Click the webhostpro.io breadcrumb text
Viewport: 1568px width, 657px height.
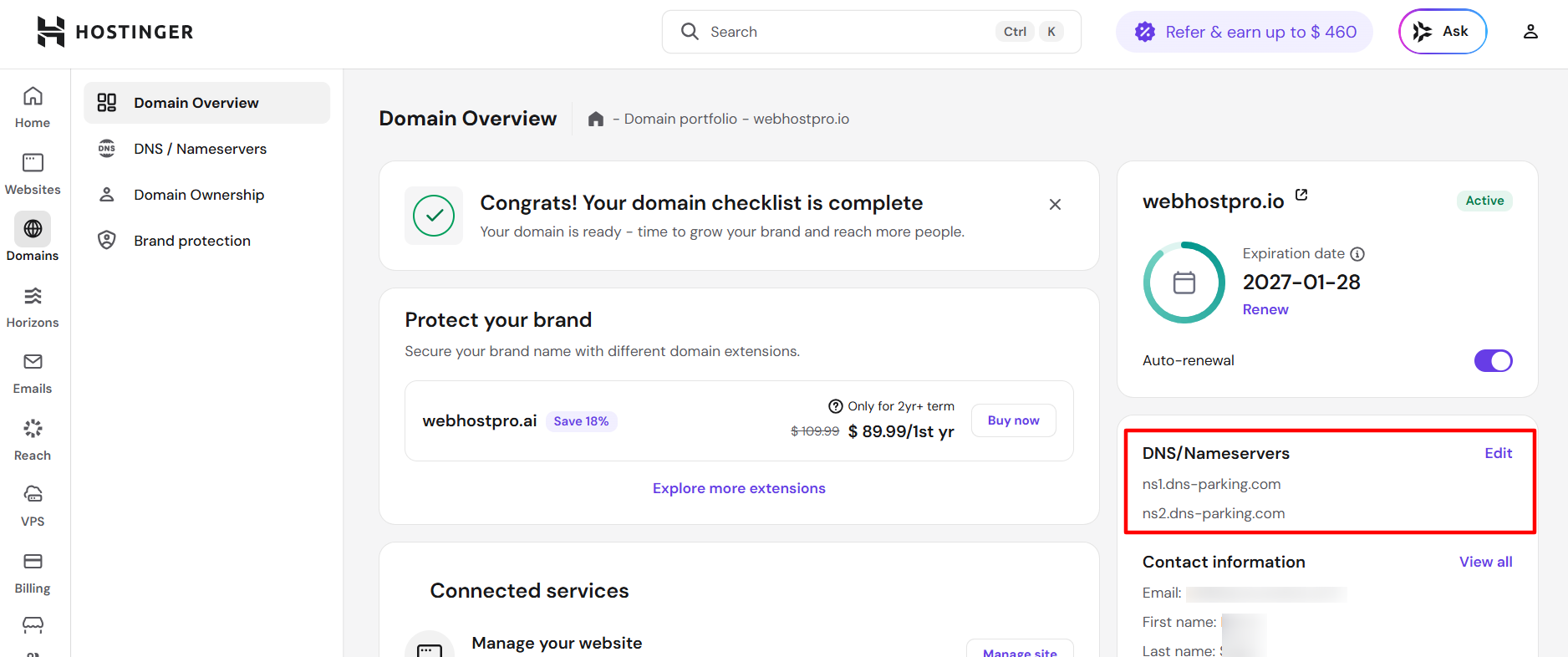[x=801, y=119]
